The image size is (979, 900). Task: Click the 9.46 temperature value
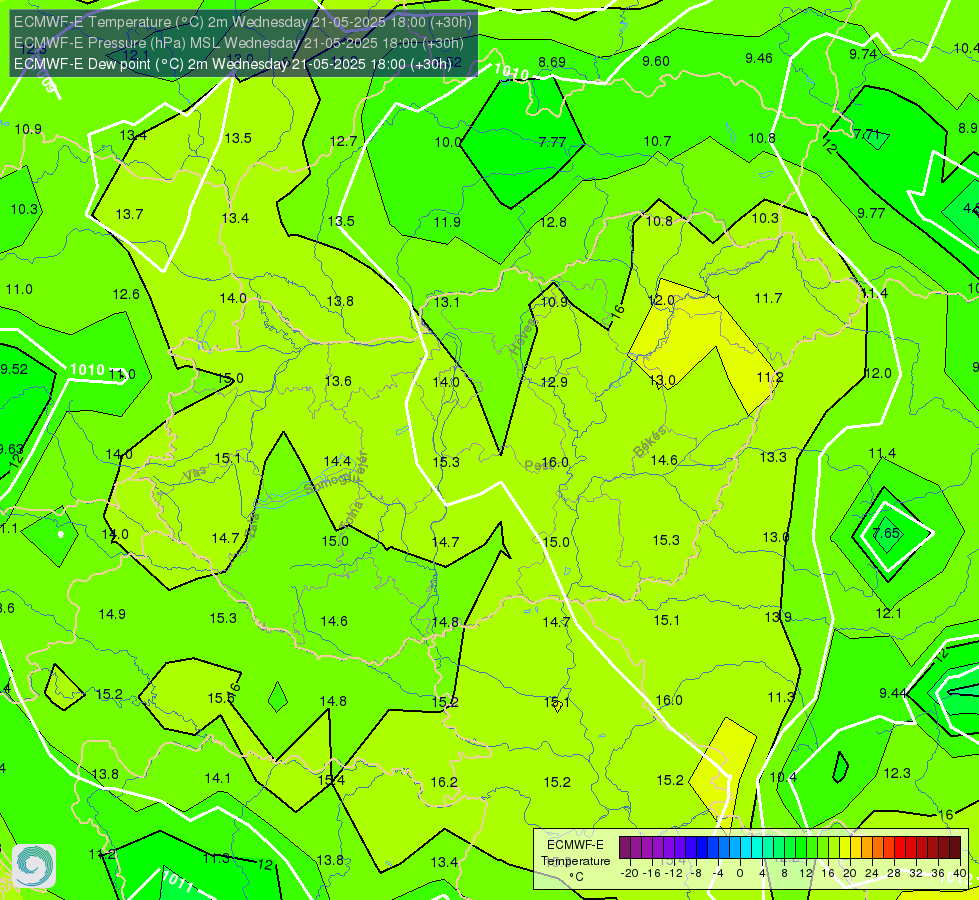click(x=759, y=58)
